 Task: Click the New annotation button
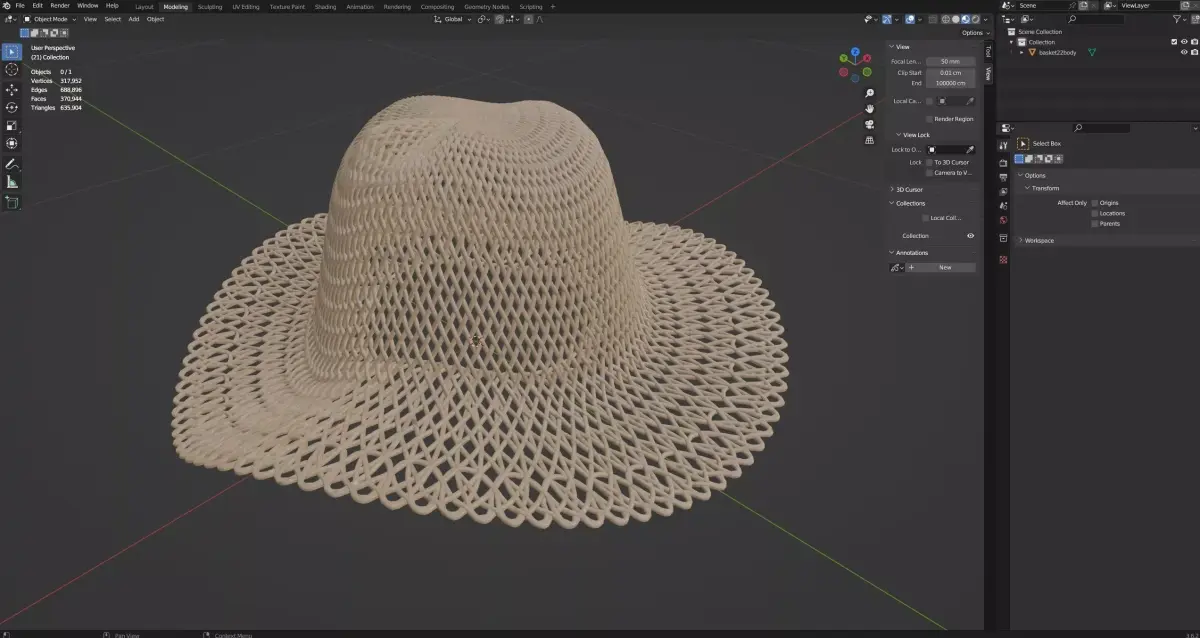[944, 267]
